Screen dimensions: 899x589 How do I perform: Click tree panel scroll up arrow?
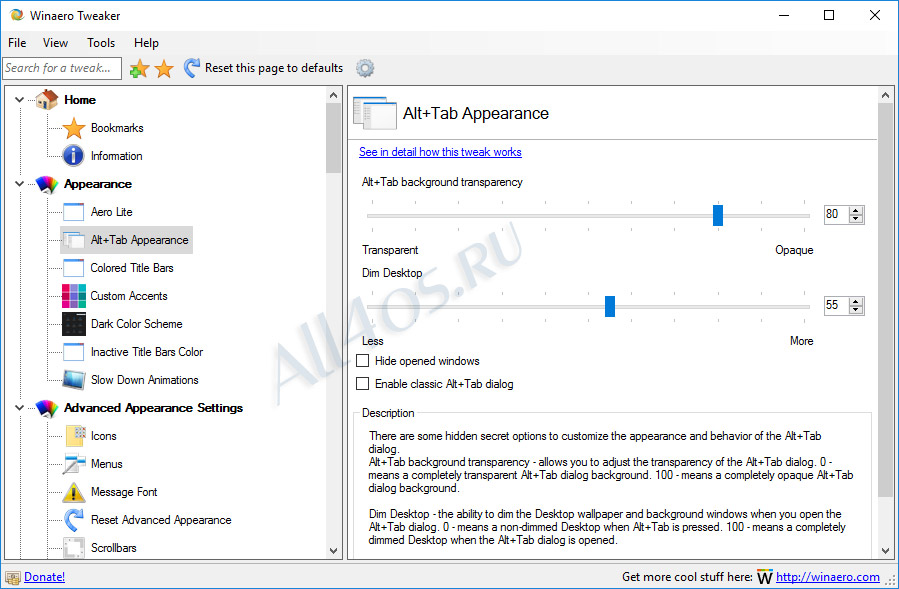coord(334,95)
